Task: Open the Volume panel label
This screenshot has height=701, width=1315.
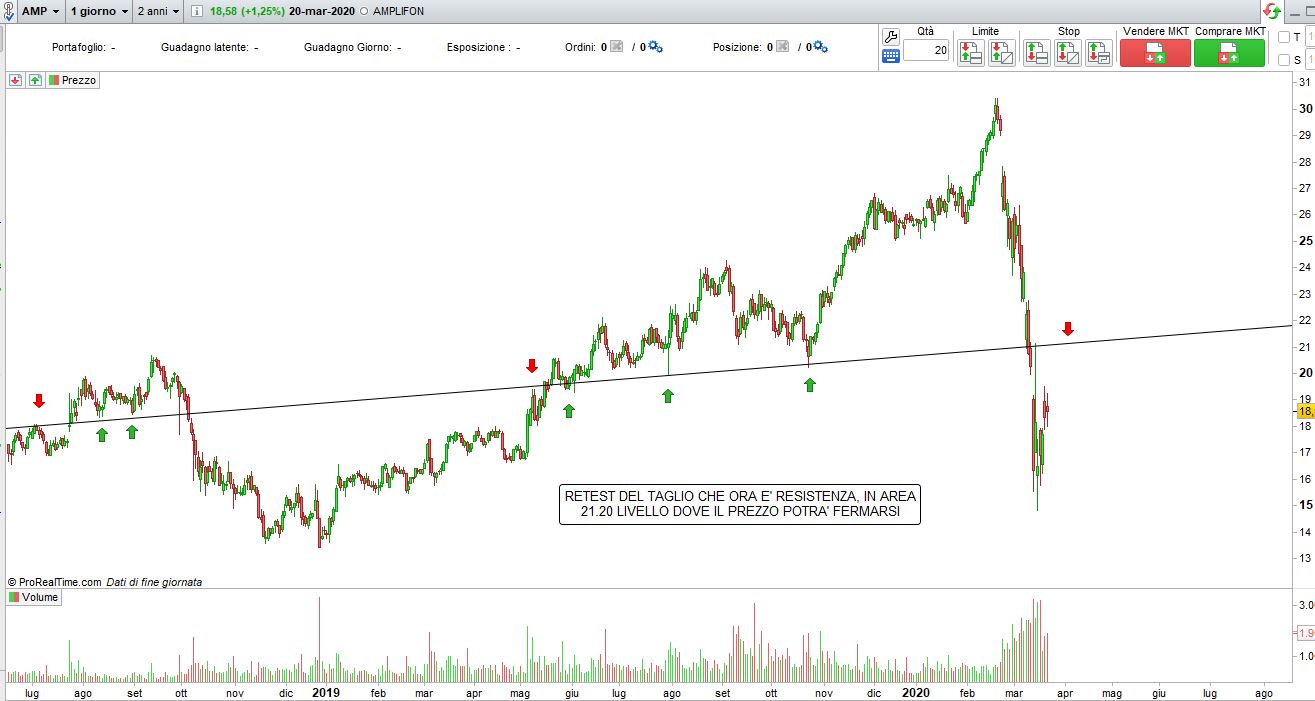Action: pyautogui.click(x=34, y=597)
